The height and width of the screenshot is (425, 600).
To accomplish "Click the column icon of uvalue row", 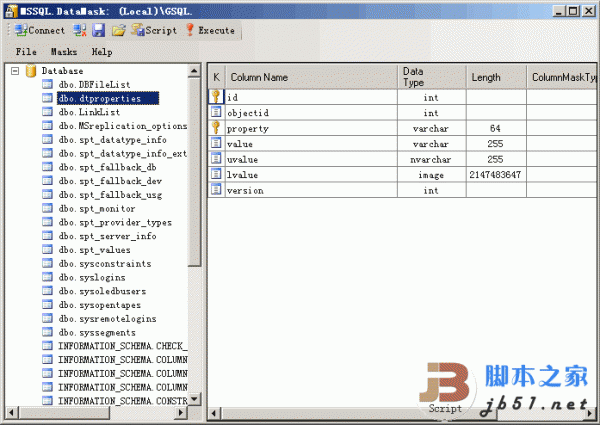I will (216, 159).
